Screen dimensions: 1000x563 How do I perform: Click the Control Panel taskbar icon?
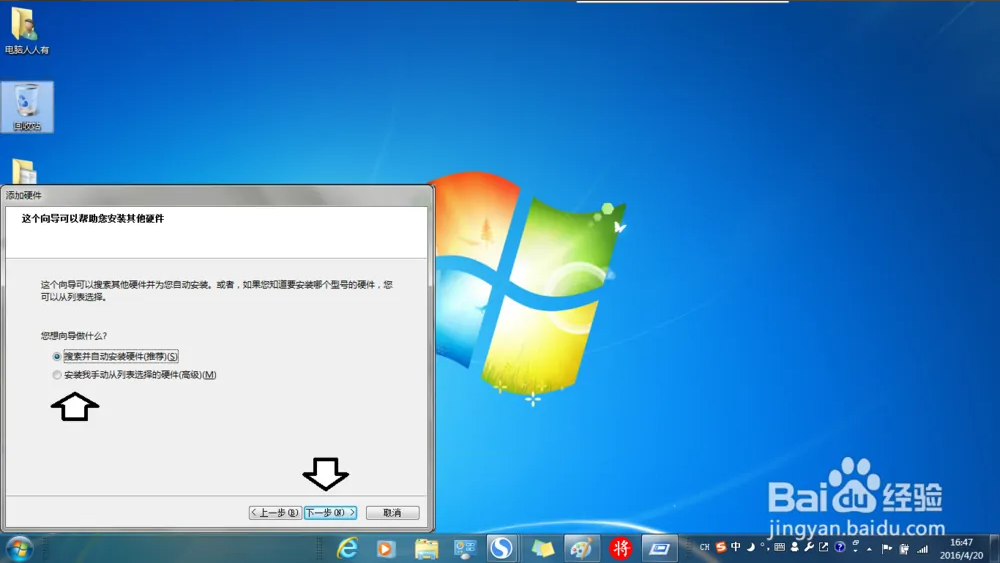[465, 548]
